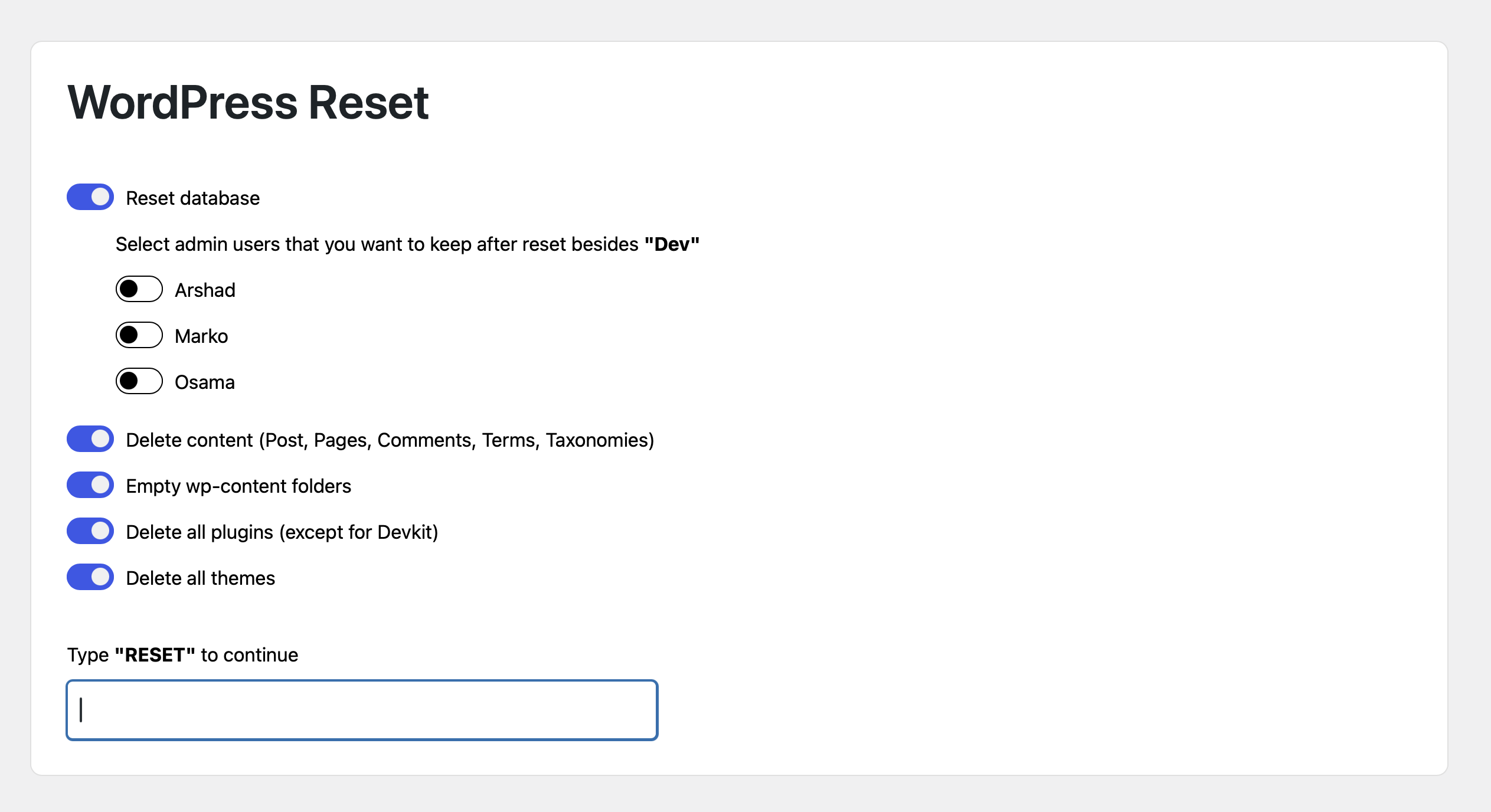Enable the Marko admin user toggle
Image resolution: width=1491 pixels, height=812 pixels.
pos(139,335)
